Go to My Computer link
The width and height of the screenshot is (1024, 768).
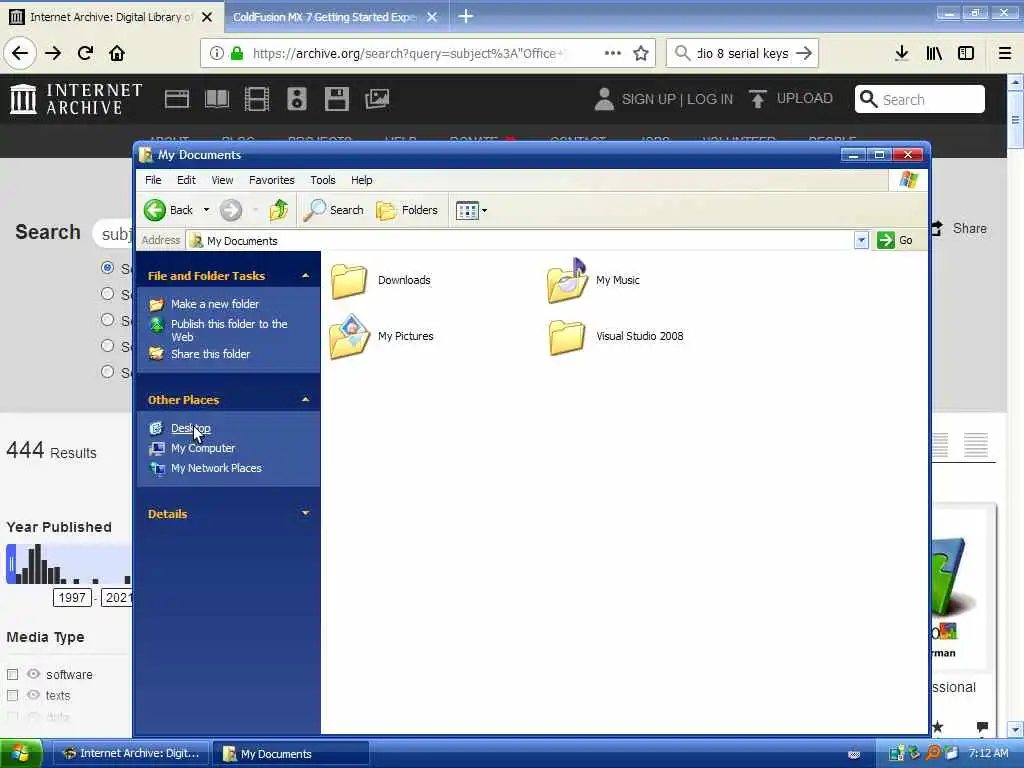202,448
